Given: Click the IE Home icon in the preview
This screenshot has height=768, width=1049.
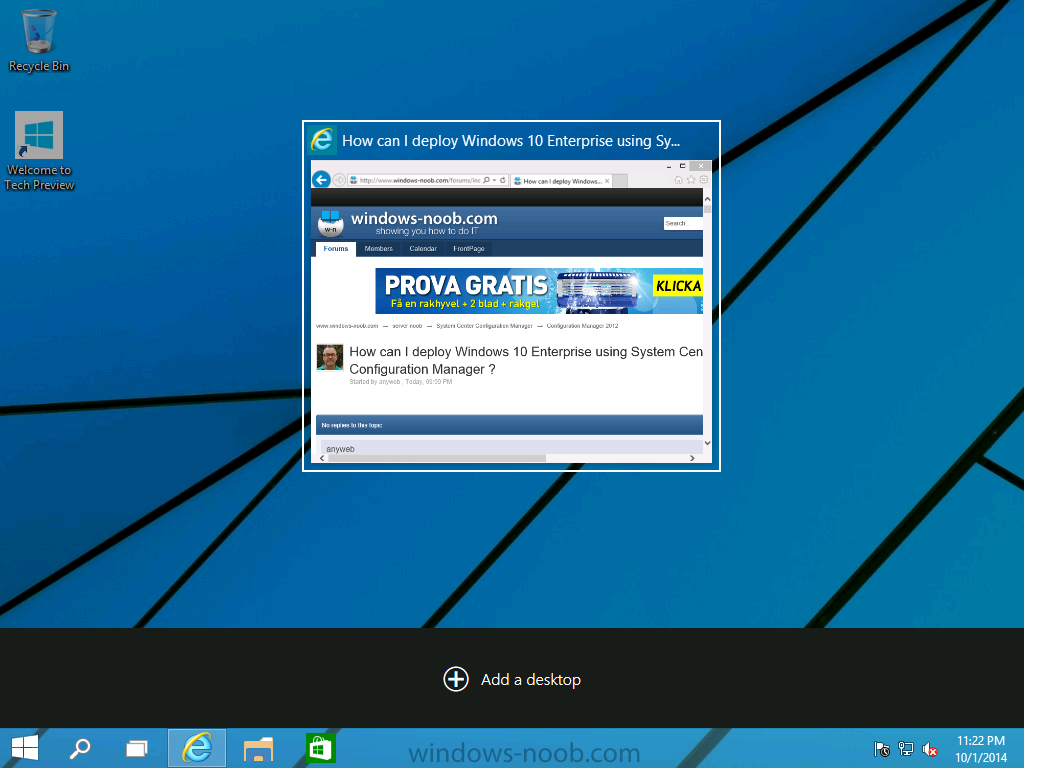Looking at the screenshot, I should 678,180.
